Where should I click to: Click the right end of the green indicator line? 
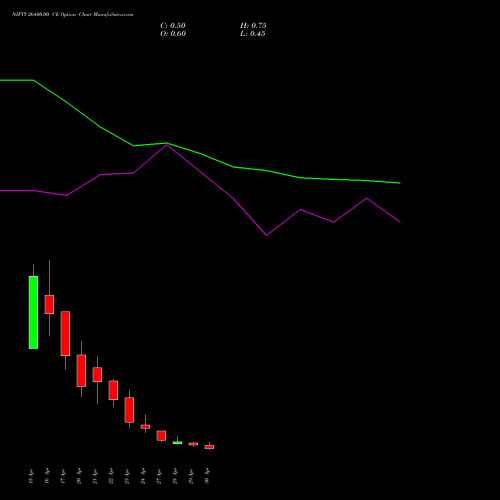pos(400,183)
